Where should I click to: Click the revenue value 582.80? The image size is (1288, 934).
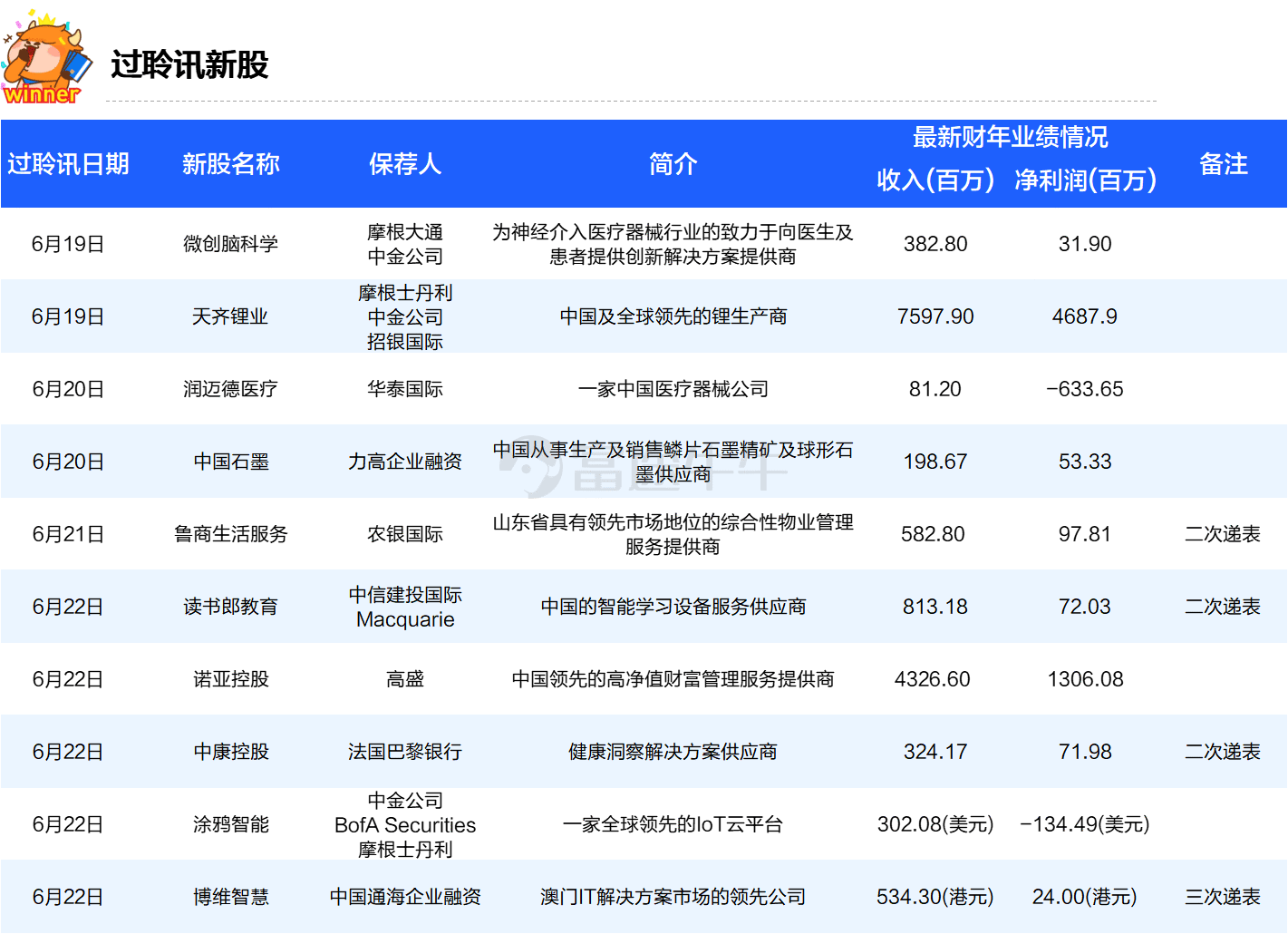933,534
